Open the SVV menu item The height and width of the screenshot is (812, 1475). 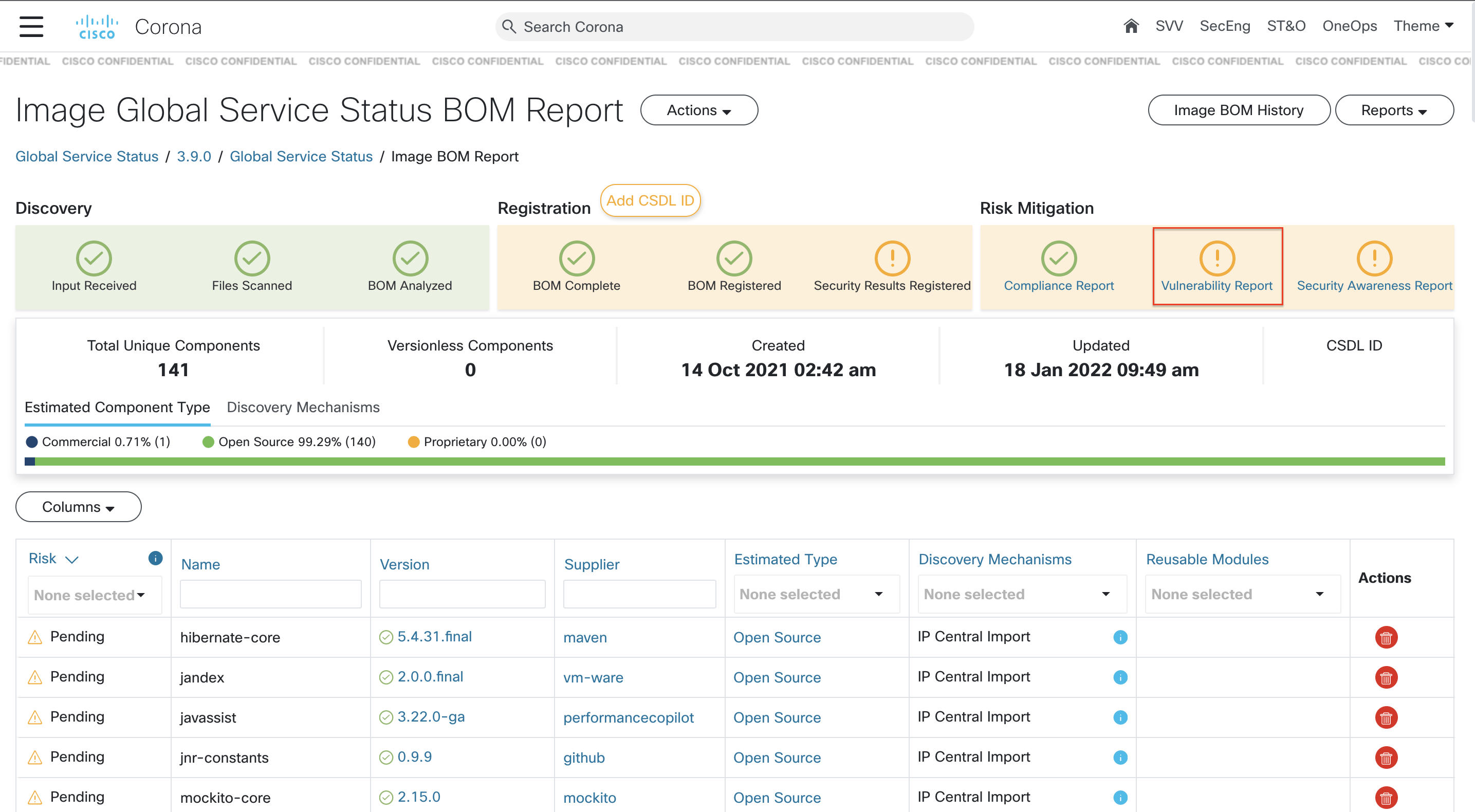(1169, 26)
